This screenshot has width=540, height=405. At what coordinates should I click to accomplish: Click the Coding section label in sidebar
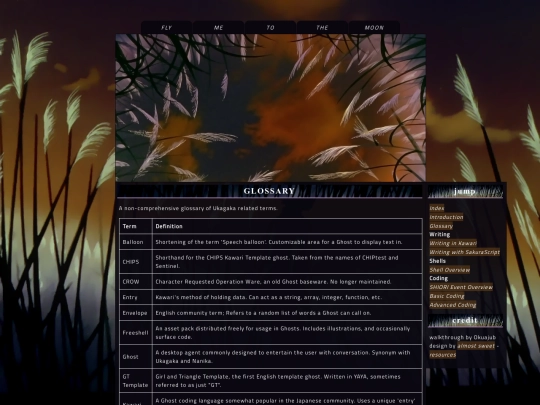point(438,278)
